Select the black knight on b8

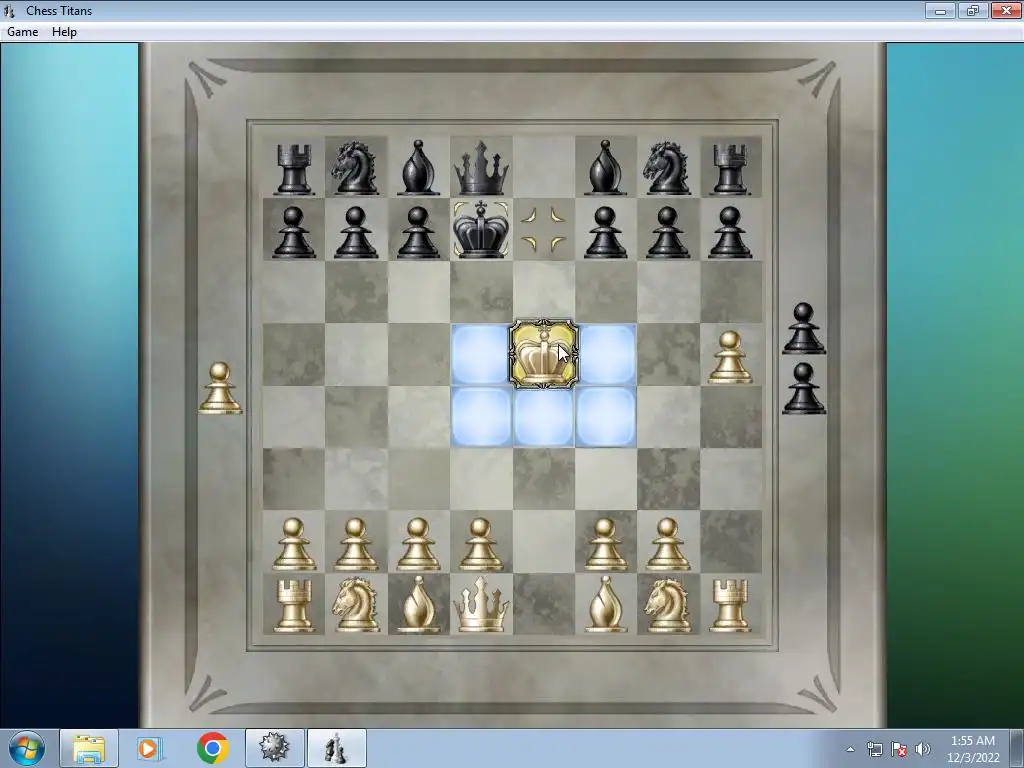coord(356,168)
